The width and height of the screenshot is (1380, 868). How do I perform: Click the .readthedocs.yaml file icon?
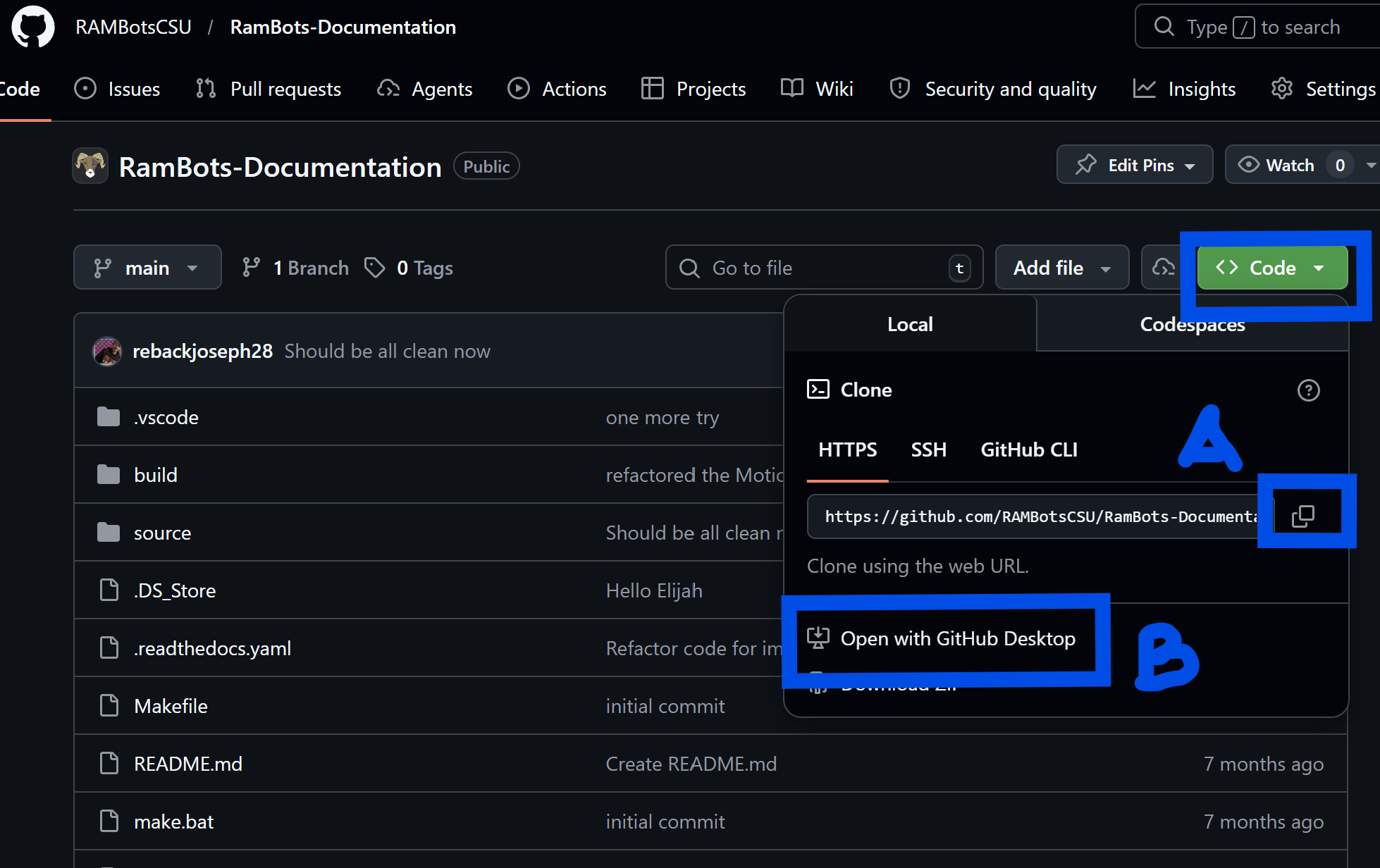(x=109, y=648)
